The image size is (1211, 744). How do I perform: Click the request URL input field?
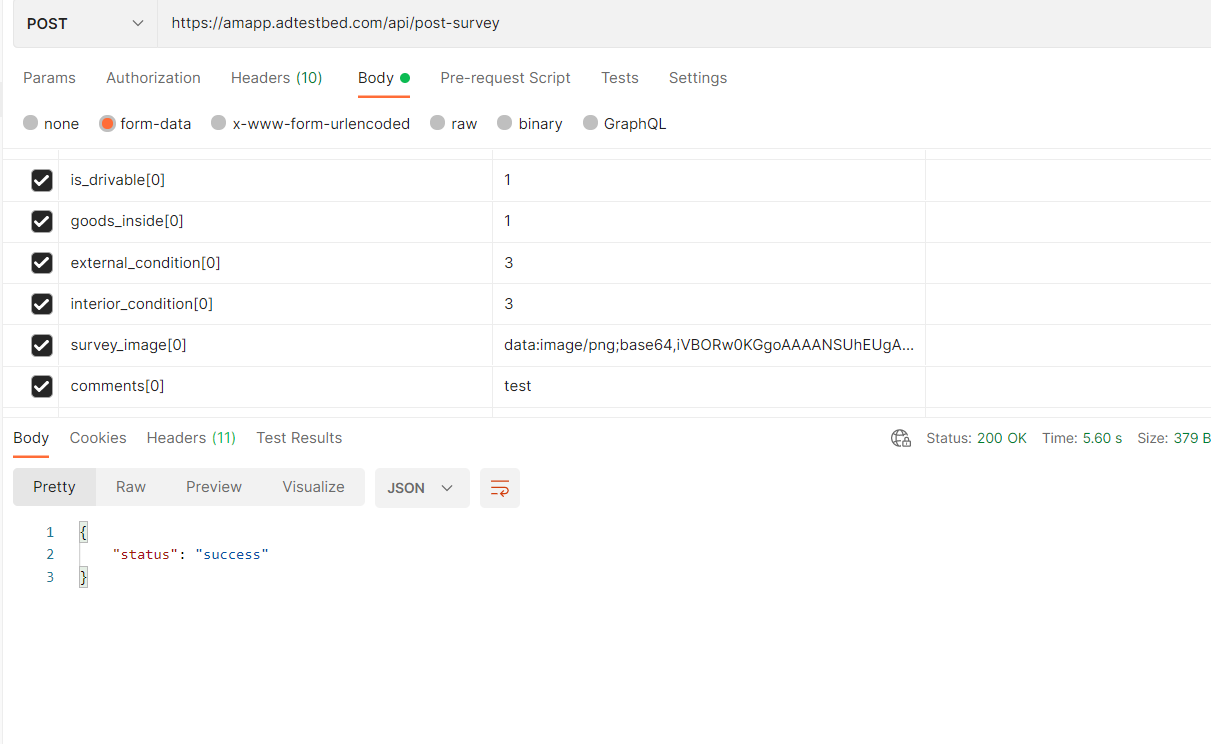pos(684,23)
